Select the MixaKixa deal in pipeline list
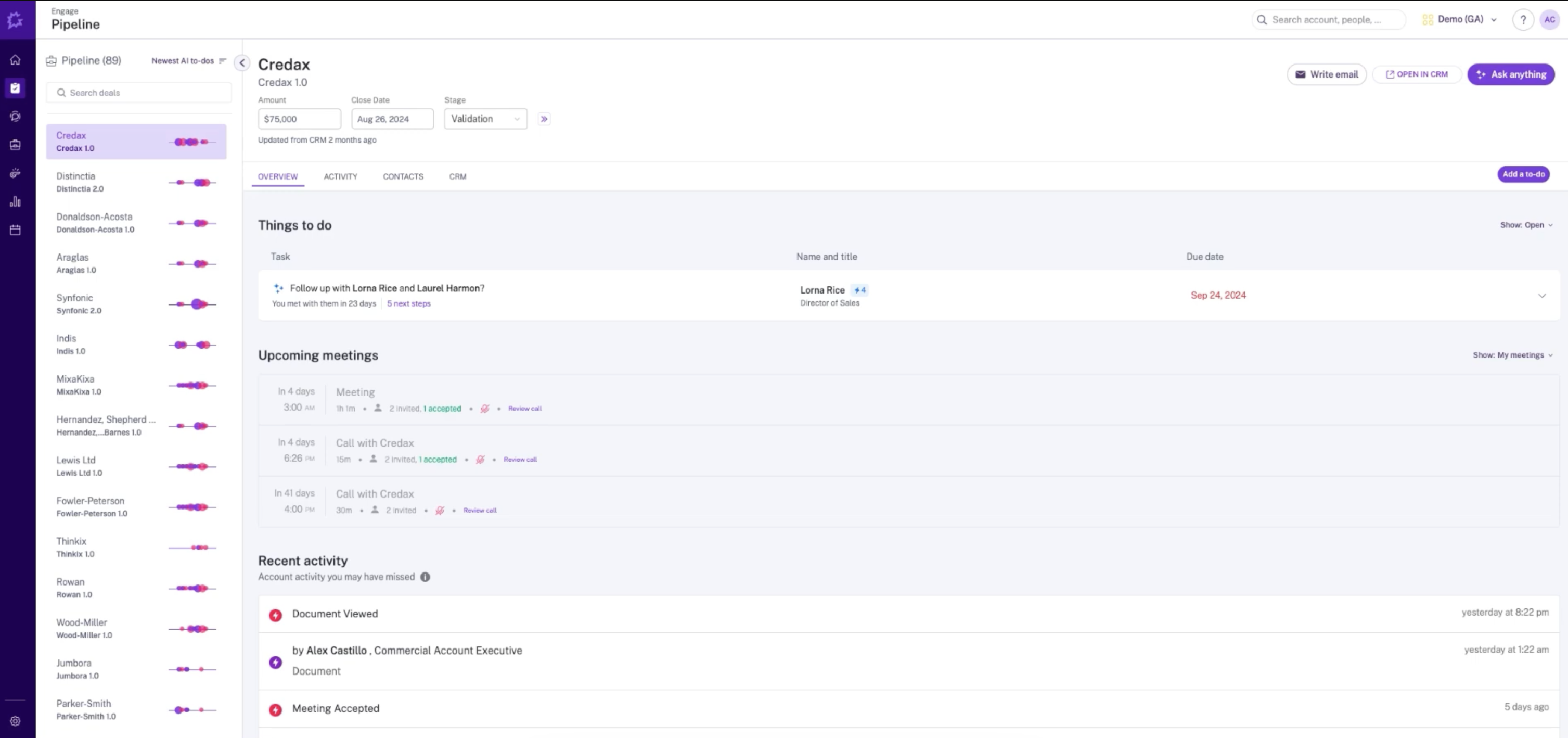Image resolution: width=1568 pixels, height=738 pixels. tap(136, 386)
